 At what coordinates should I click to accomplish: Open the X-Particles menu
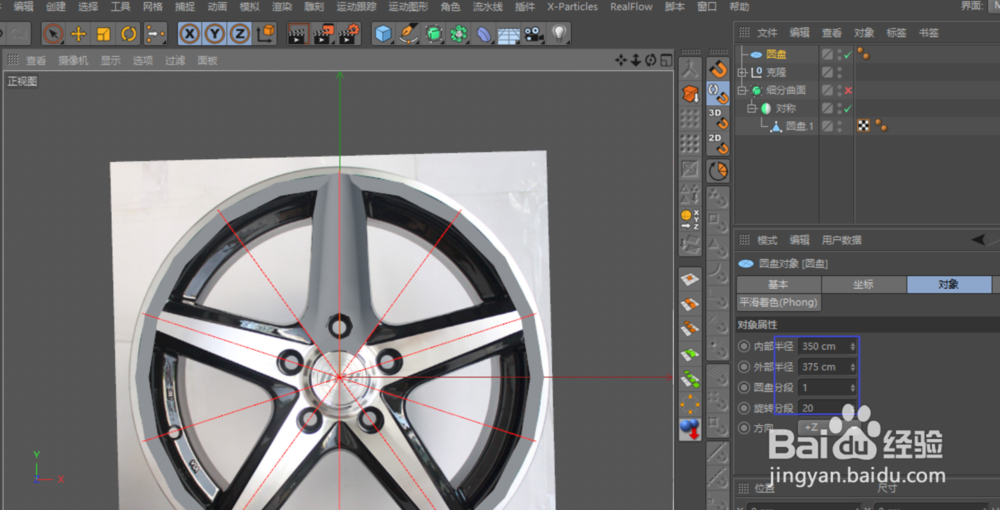[573, 7]
